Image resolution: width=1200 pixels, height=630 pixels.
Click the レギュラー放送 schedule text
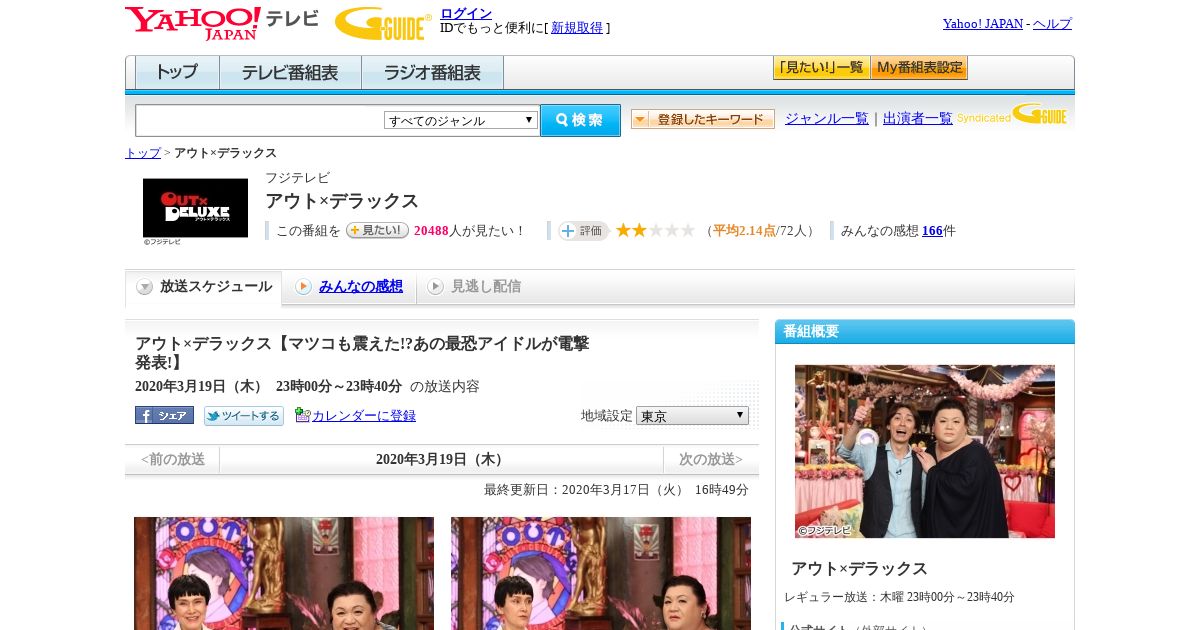[x=899, y=596]
